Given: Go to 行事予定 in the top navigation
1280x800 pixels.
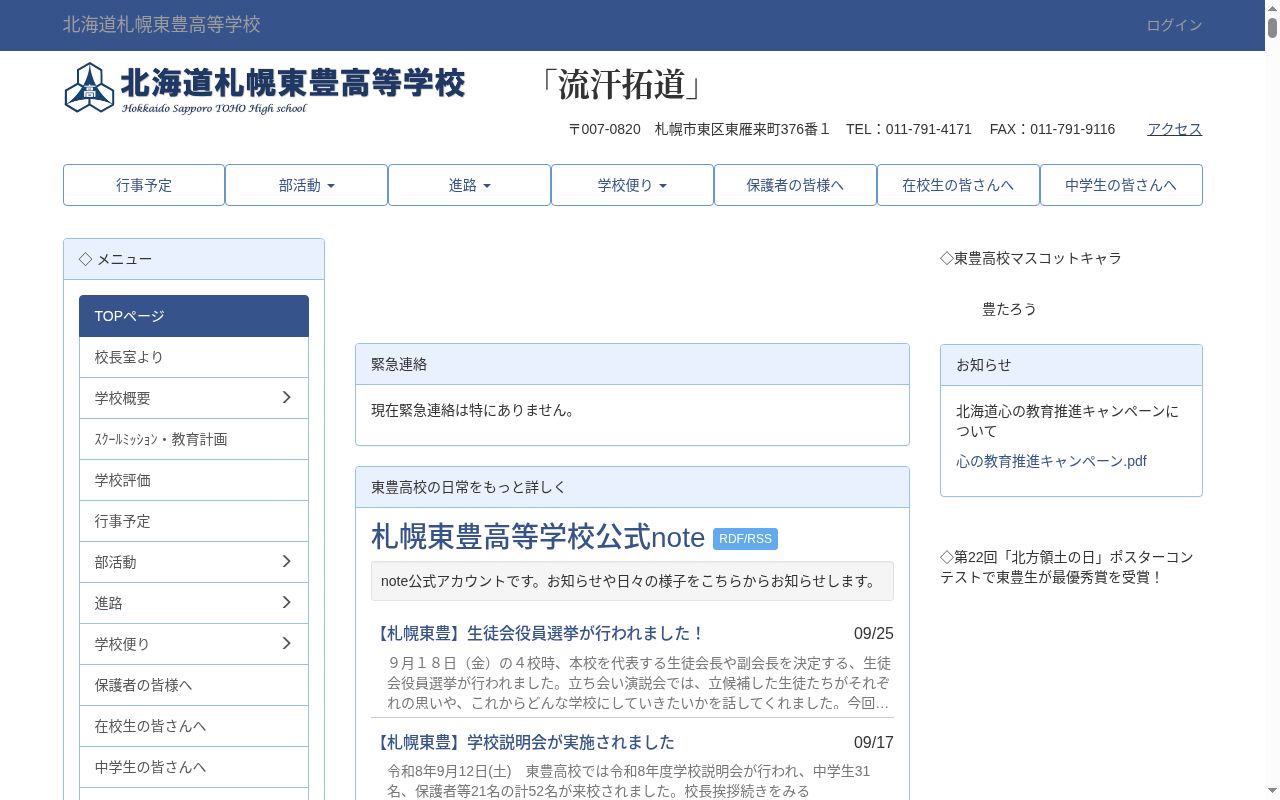Looking at the screenshot, I should click(144, 185).
